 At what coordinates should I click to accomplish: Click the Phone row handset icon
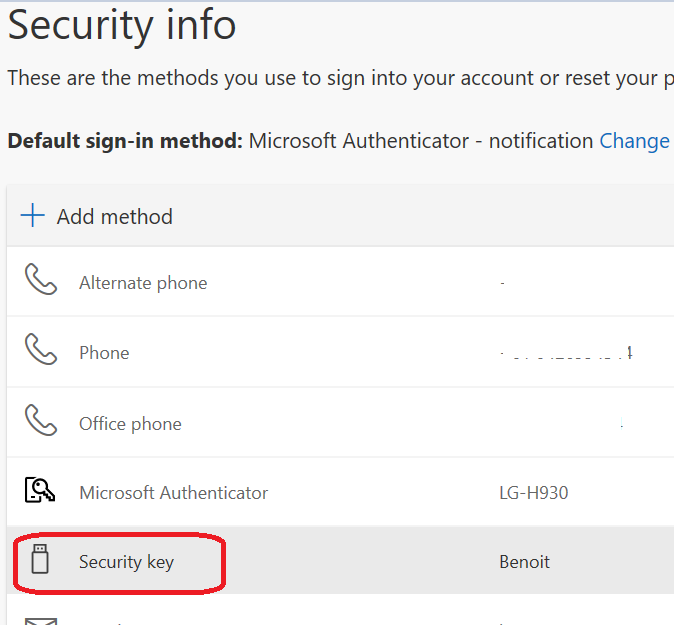point(40,352)
